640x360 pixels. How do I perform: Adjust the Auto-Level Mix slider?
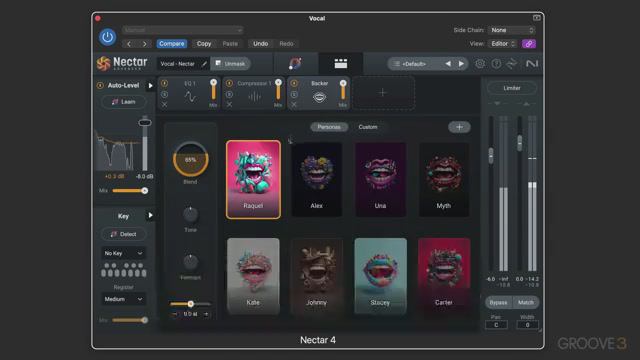coord(130,191)
